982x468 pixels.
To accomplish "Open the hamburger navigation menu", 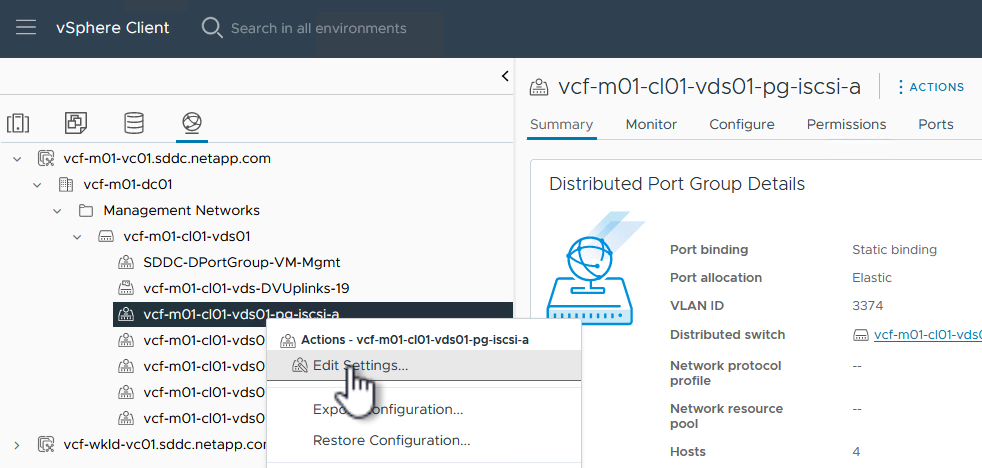I will pyautogui.click(x=26, y=28).
